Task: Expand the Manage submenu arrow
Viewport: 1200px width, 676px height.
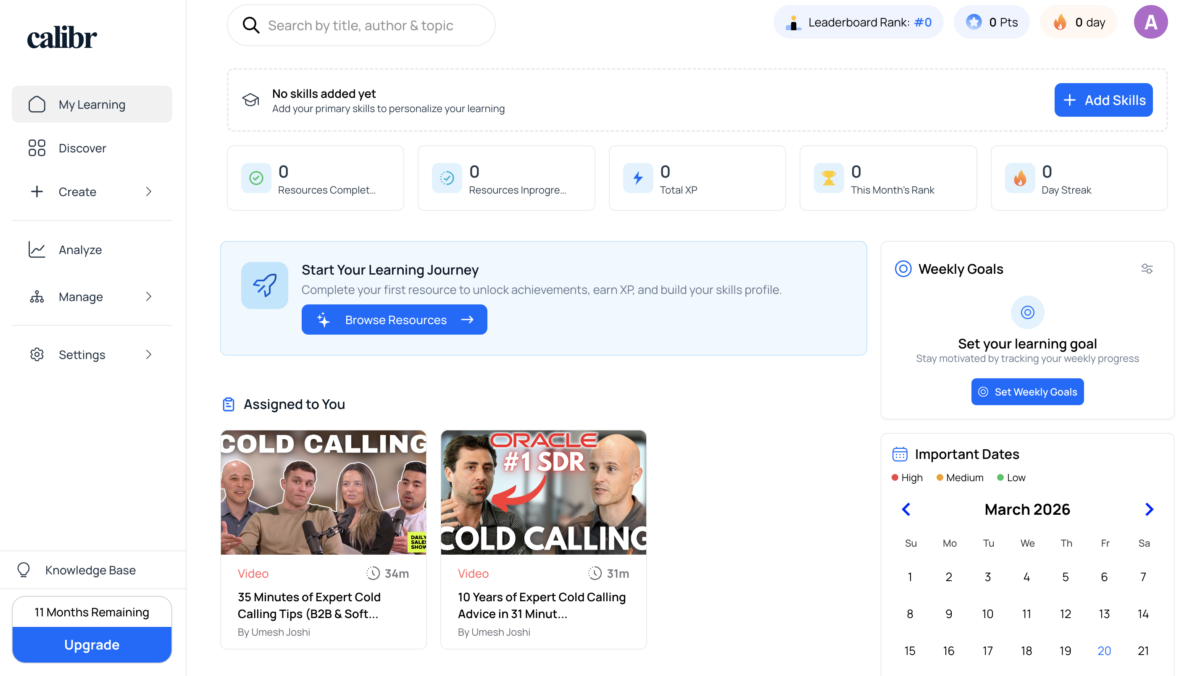Action: tap(149, 297)
